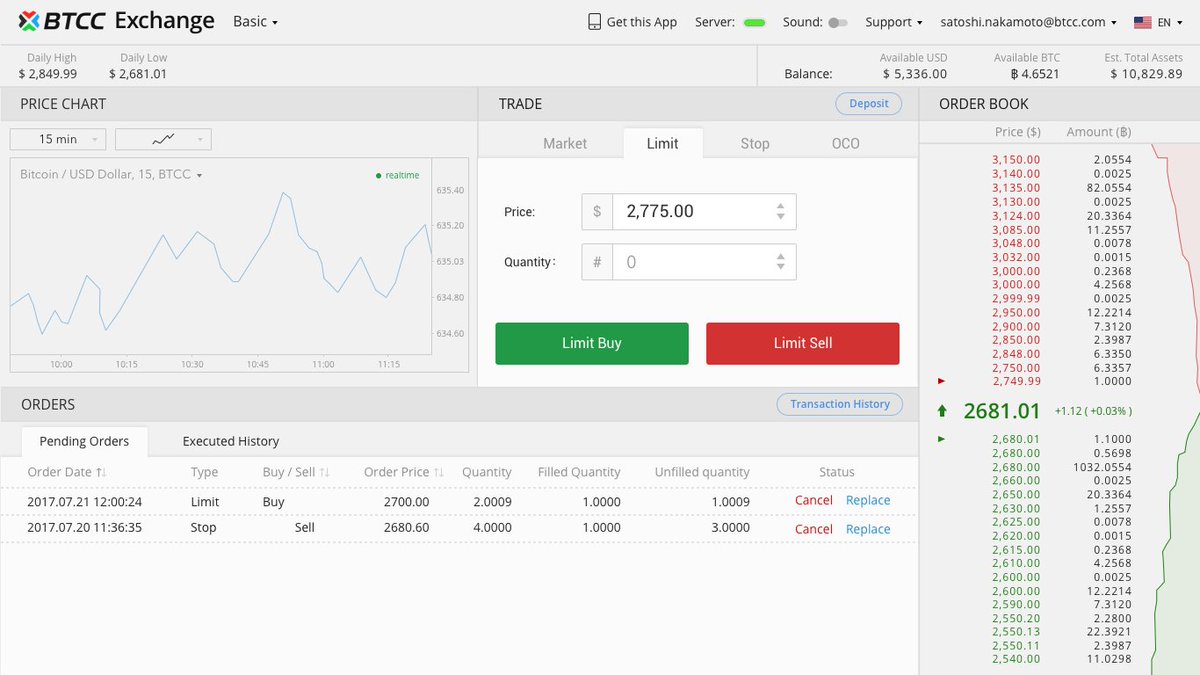Click the red marker arrow beside 2,749.99

pyautogui.click(x=941, y=381)
